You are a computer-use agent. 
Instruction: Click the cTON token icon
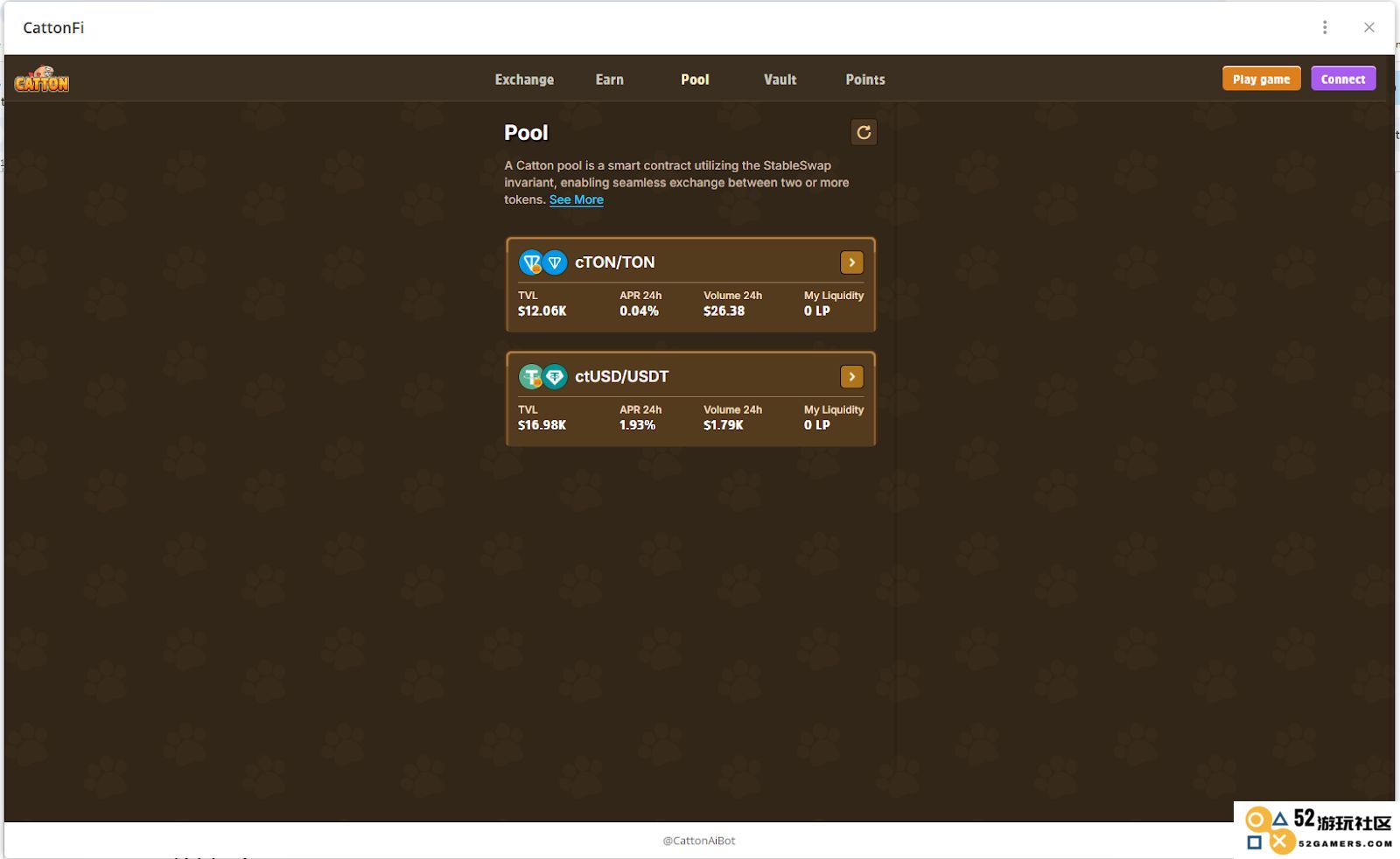coord(531,262)
